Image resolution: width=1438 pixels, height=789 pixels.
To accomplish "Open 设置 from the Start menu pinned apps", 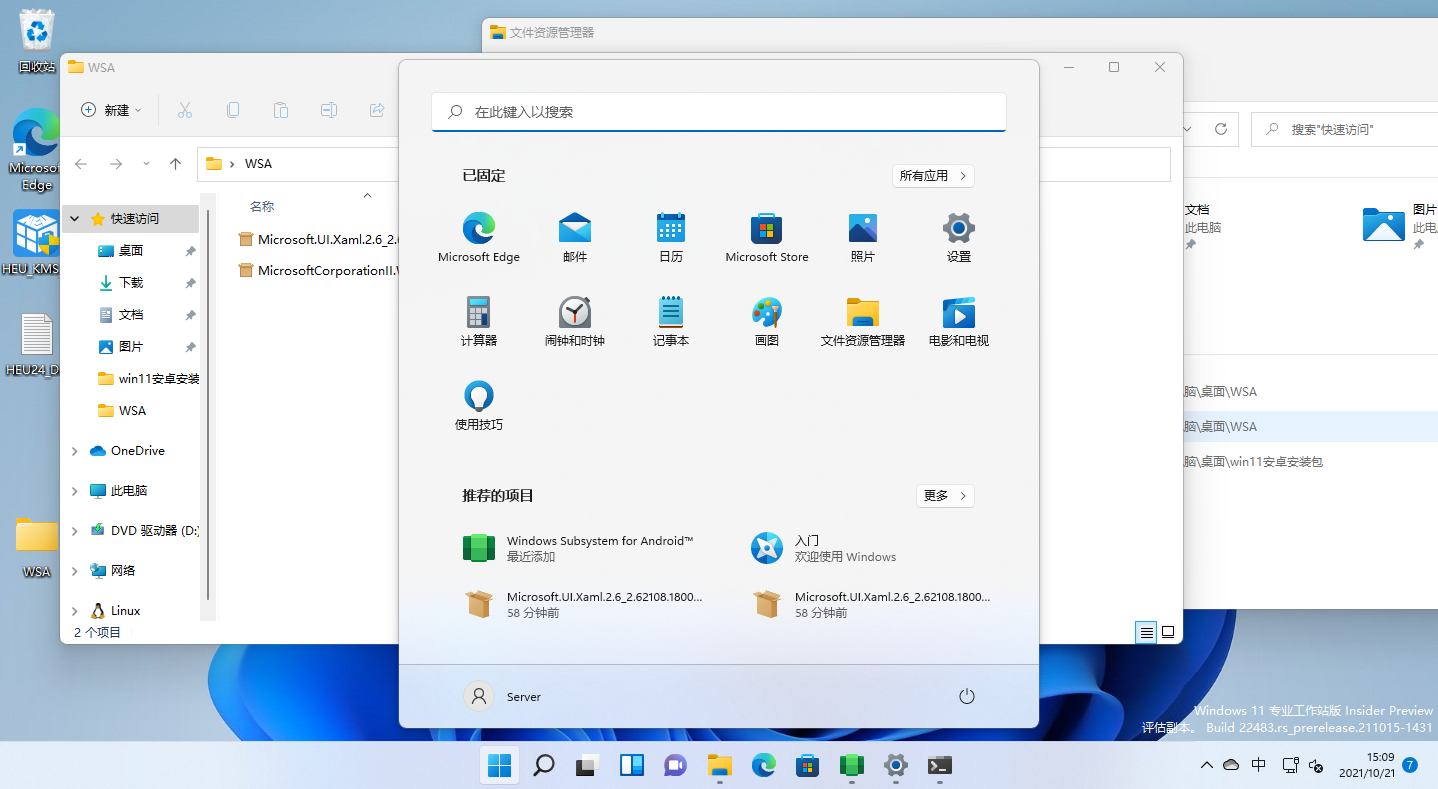I will [959, 237].
